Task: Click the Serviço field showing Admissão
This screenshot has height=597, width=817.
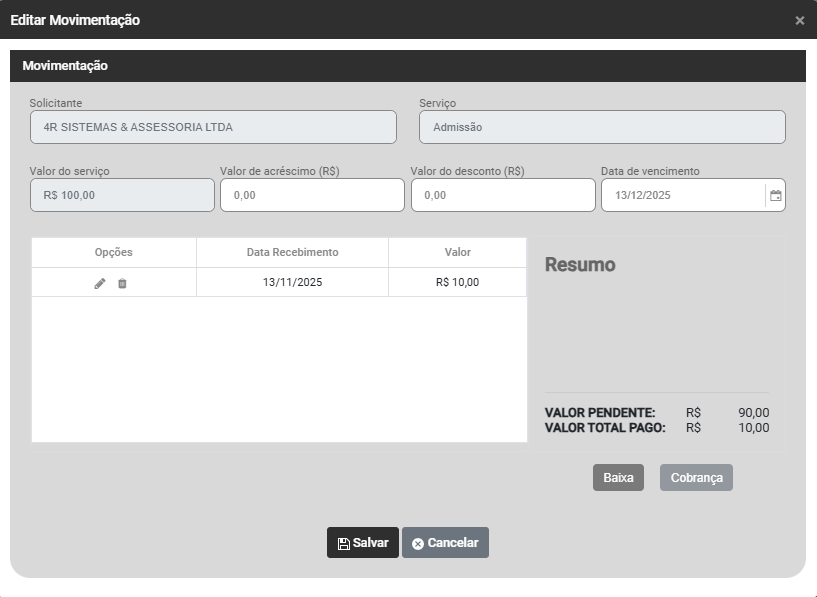Action: 602,127
